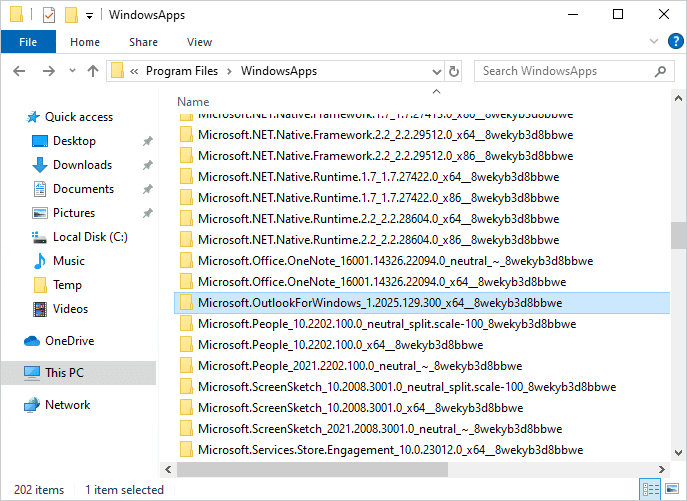Open the Help button
687x501 pixels.
(676, 42)
